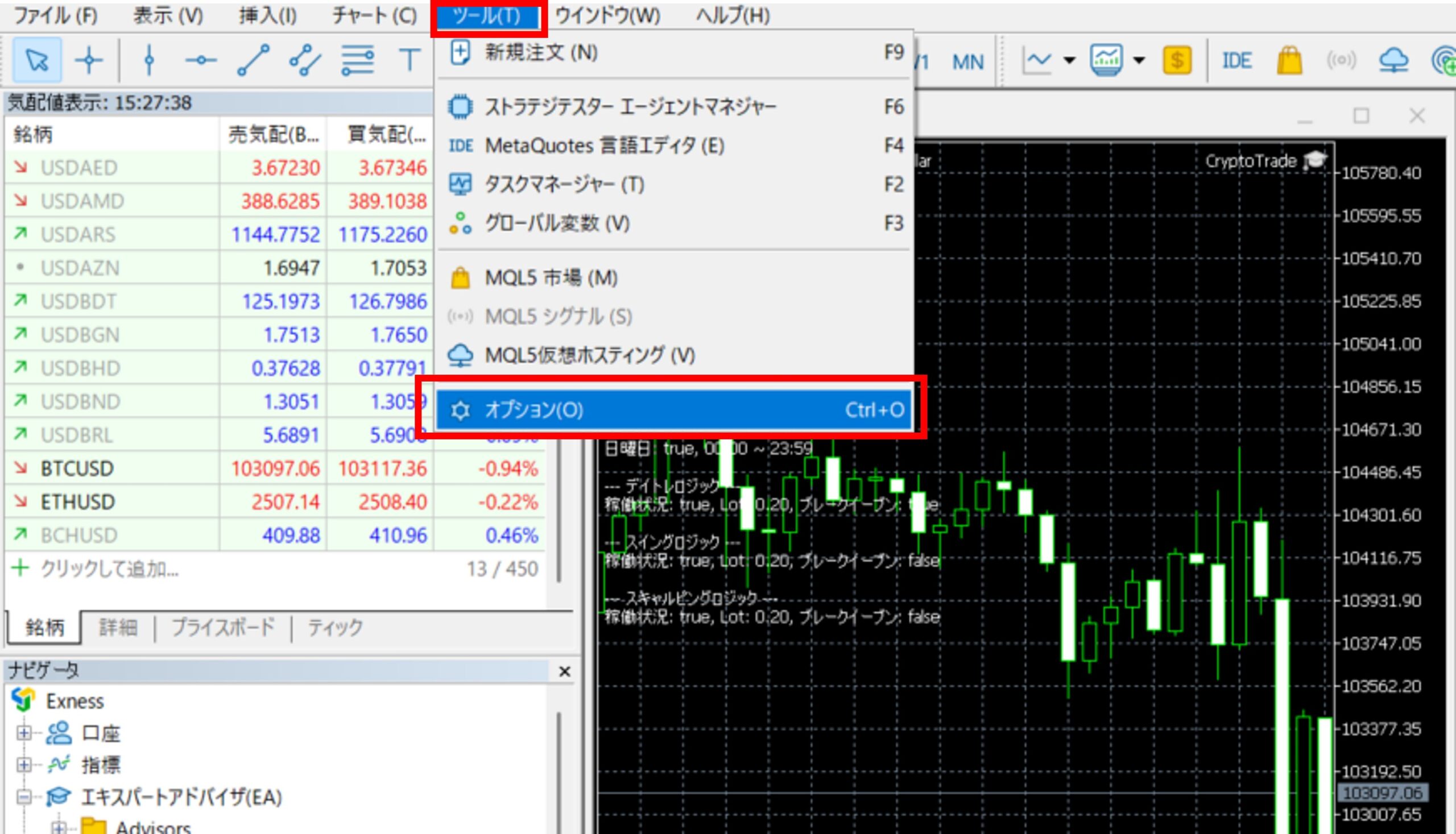Viewport: 1456px width, 834px height.
Task: Select the text label tool
Action: (x=409, y=60)
